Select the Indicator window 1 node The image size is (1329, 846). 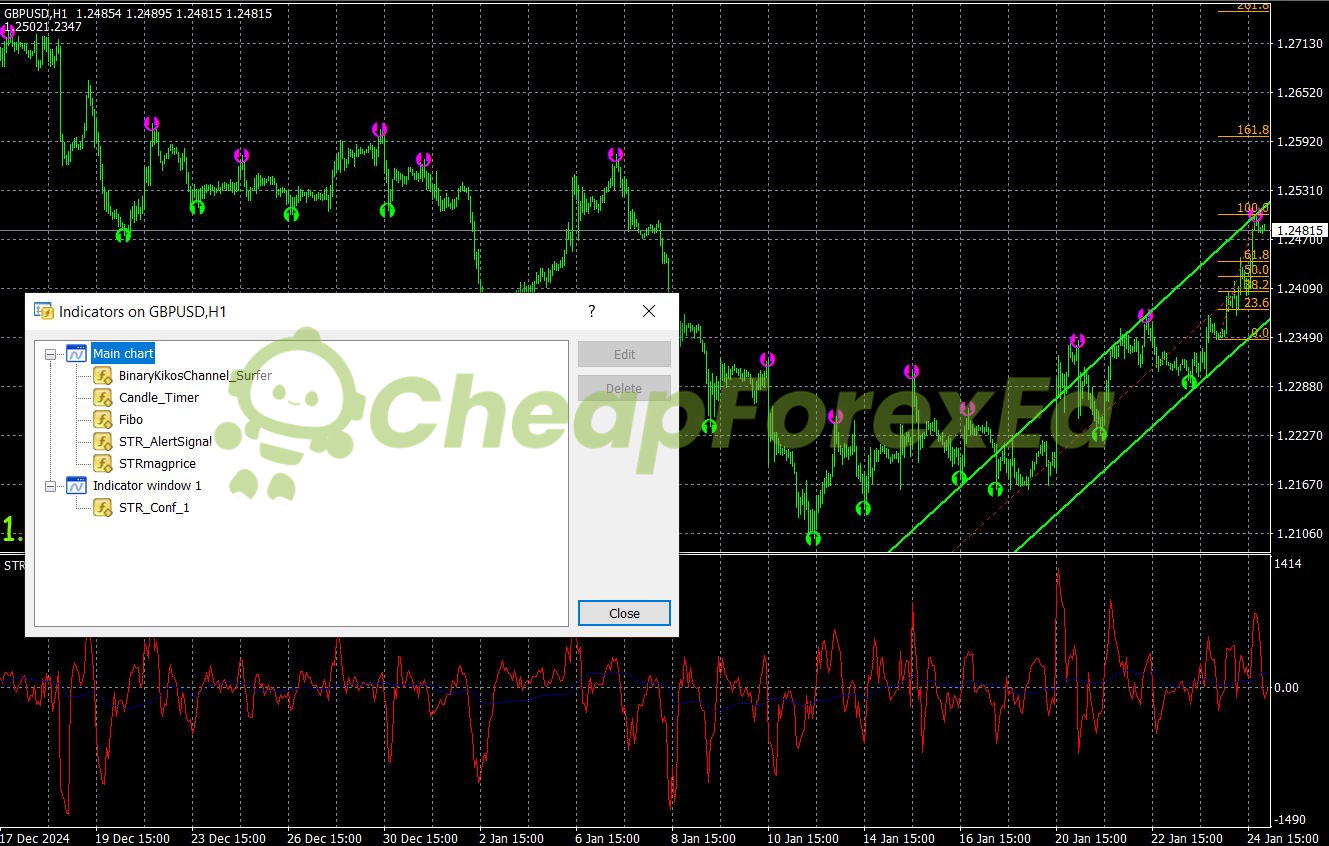coord(147,486)
